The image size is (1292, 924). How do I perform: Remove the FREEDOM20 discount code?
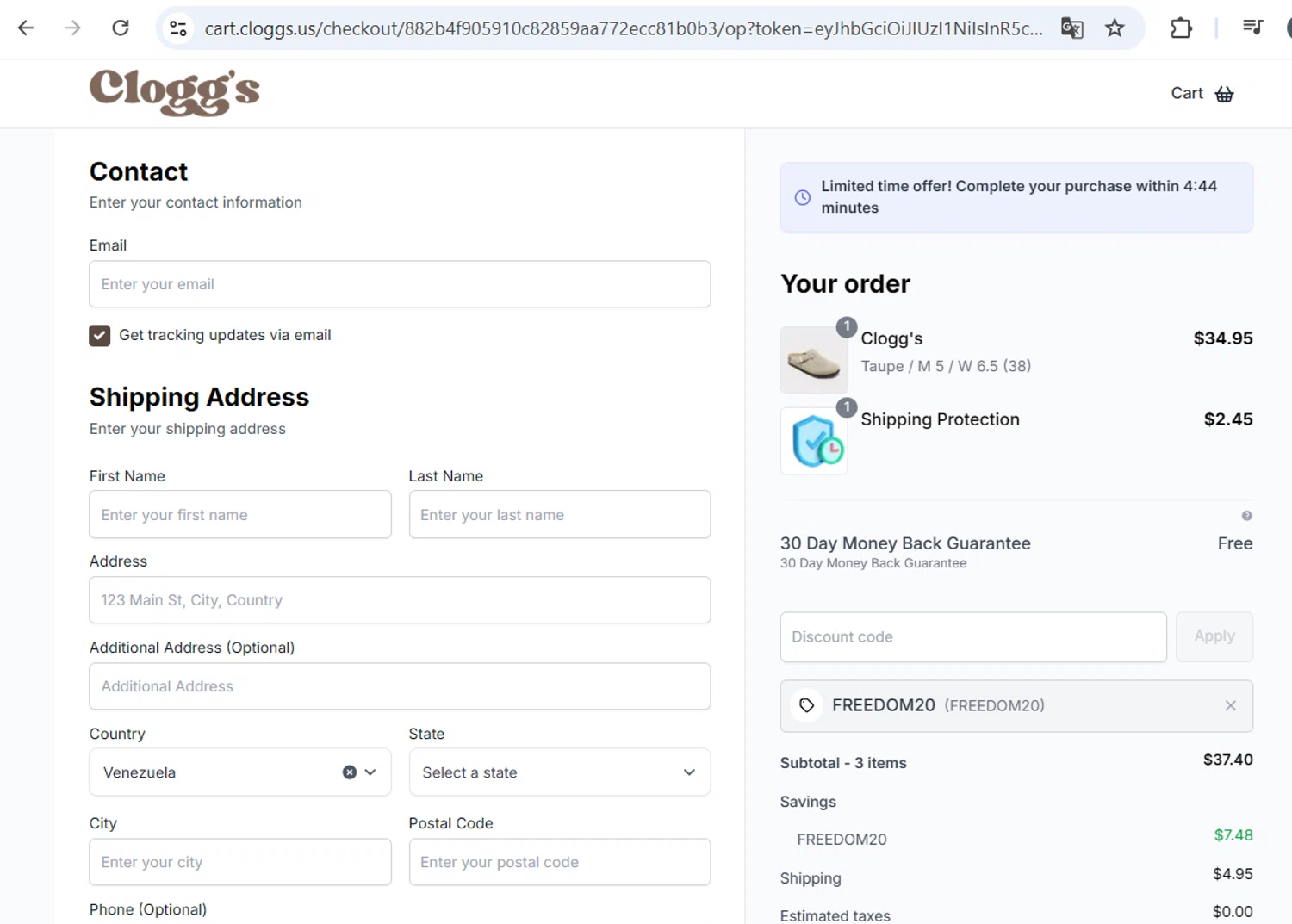point(1231,705)
